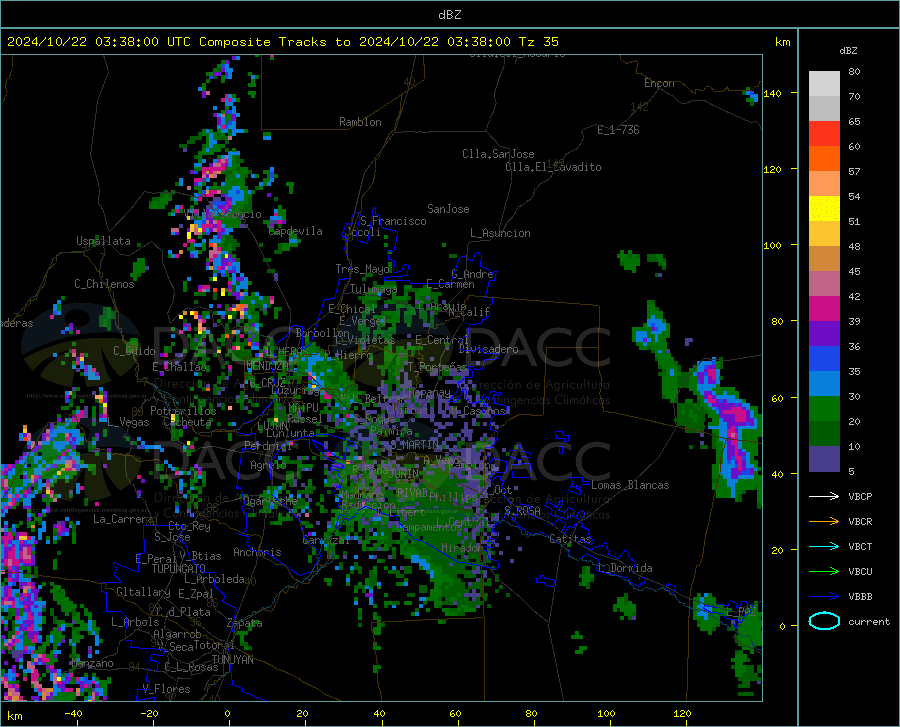900x727 pixels.
Task: Click the Capdevila map label
Action: pos(296,231)
